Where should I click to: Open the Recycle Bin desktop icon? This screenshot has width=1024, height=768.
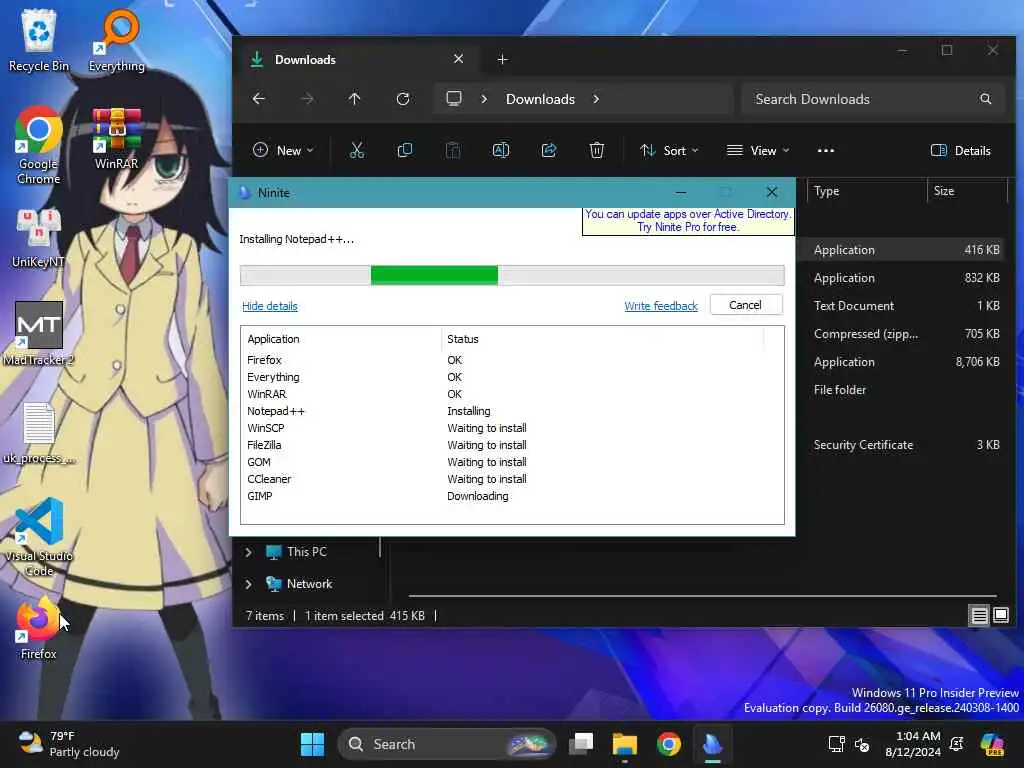[x=39, y=40]
